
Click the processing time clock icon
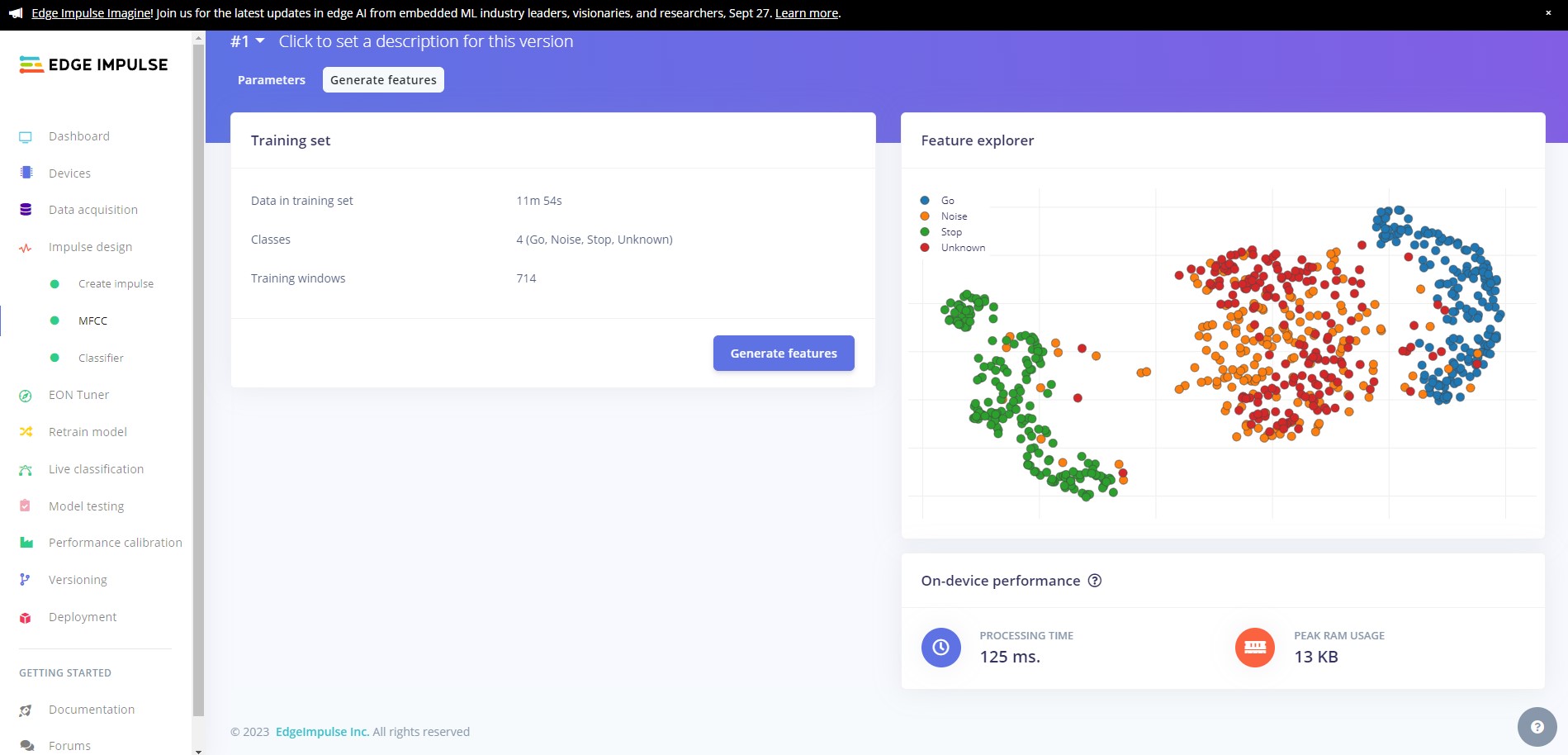pos(941,648)
